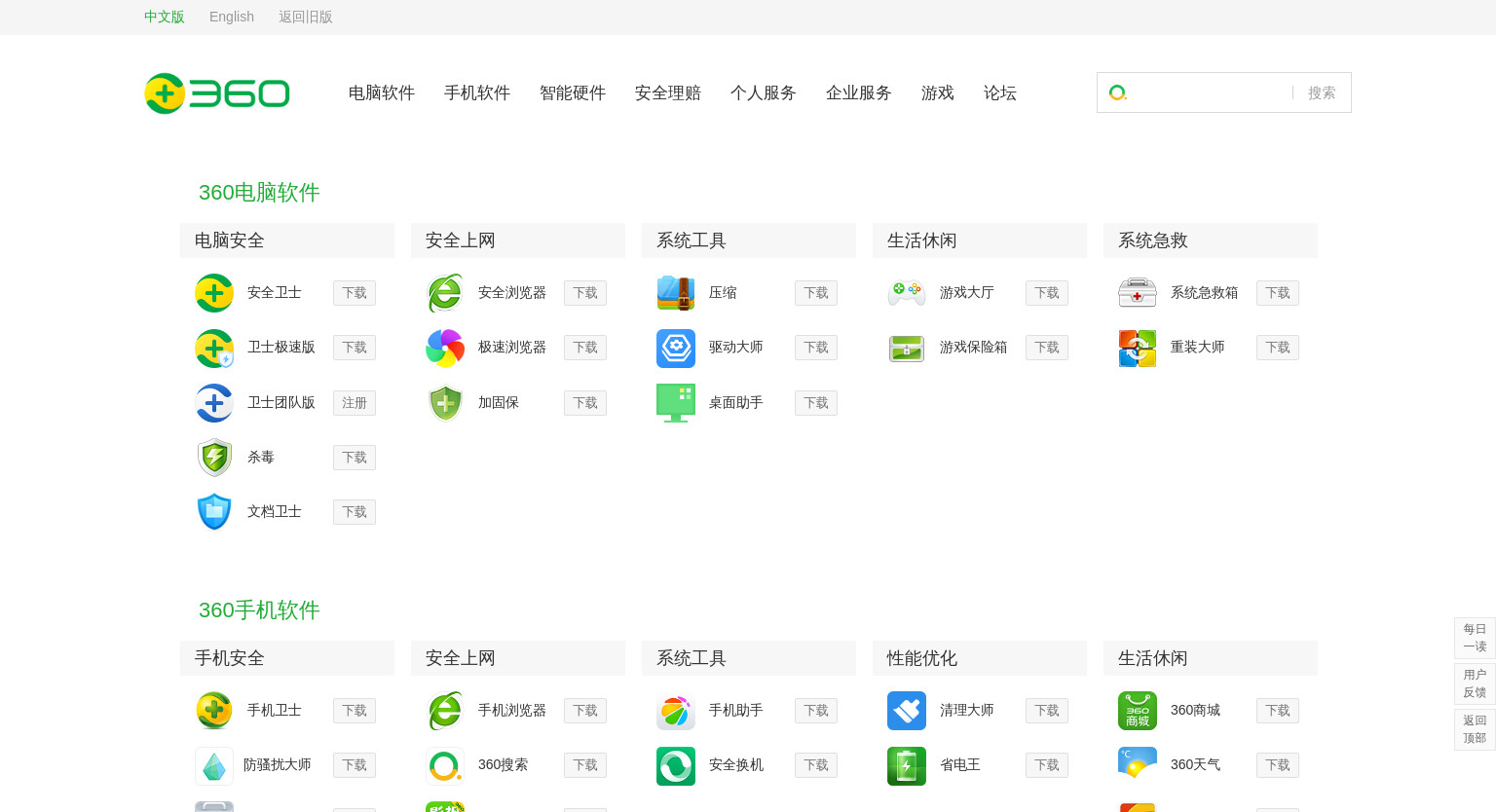Switch to 中文版 language
Viewport: 1496px width, 812px height.
(x=165, y=17)
